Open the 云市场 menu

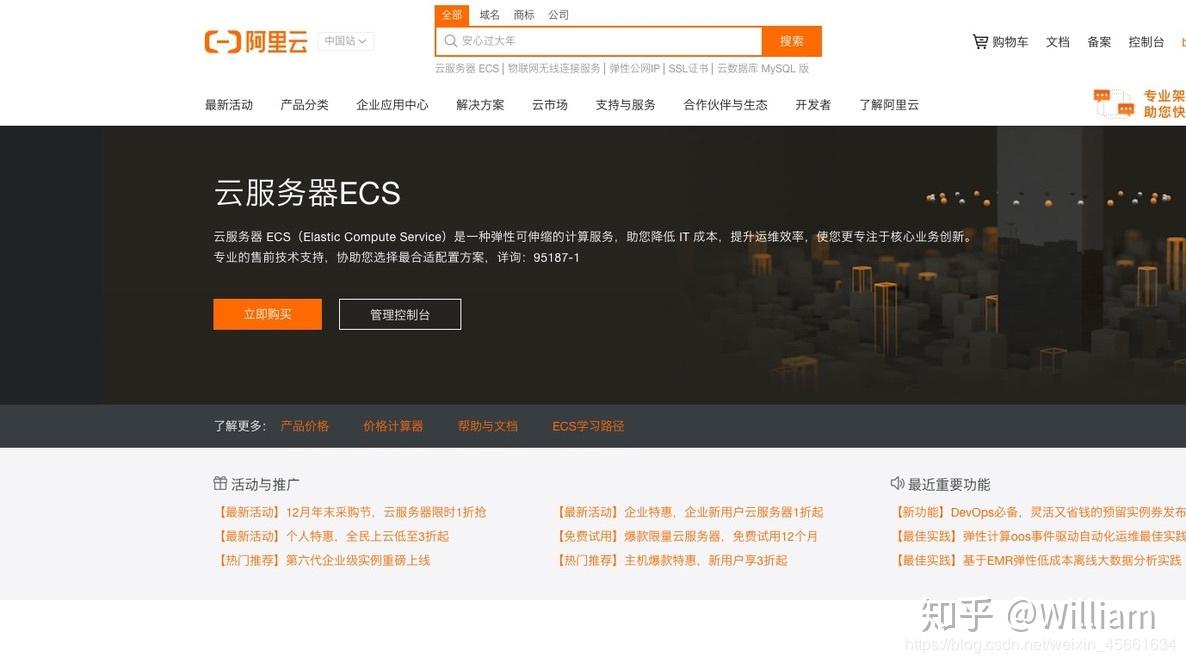[549, 105]
